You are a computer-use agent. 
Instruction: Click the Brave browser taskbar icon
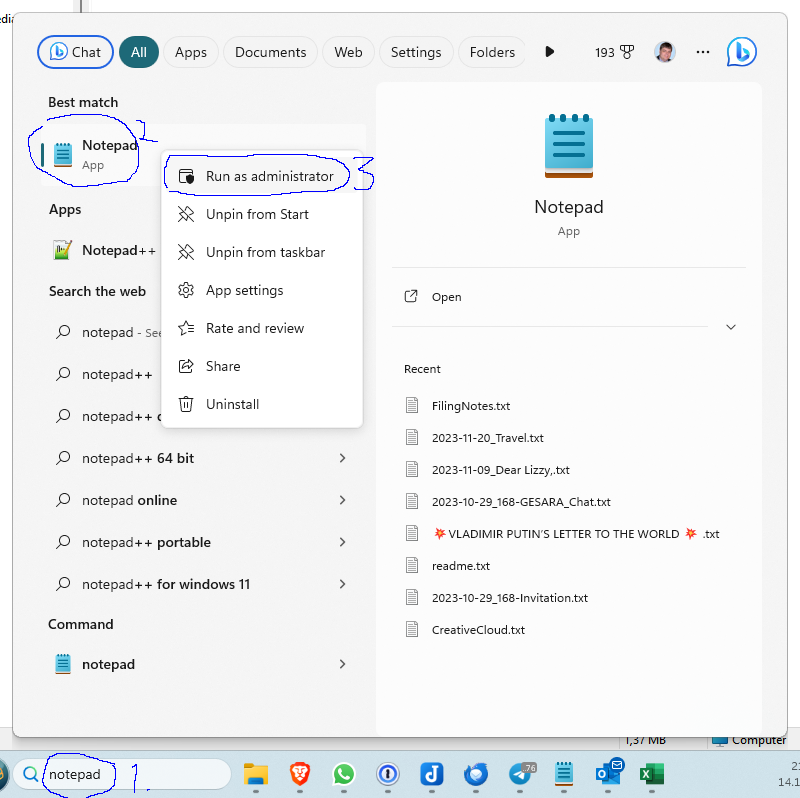click(300, 773)
